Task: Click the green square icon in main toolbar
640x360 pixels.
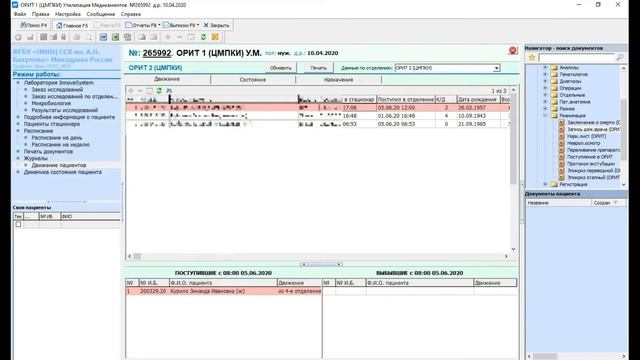Action: pyautogui.click(x=116, y=37)
